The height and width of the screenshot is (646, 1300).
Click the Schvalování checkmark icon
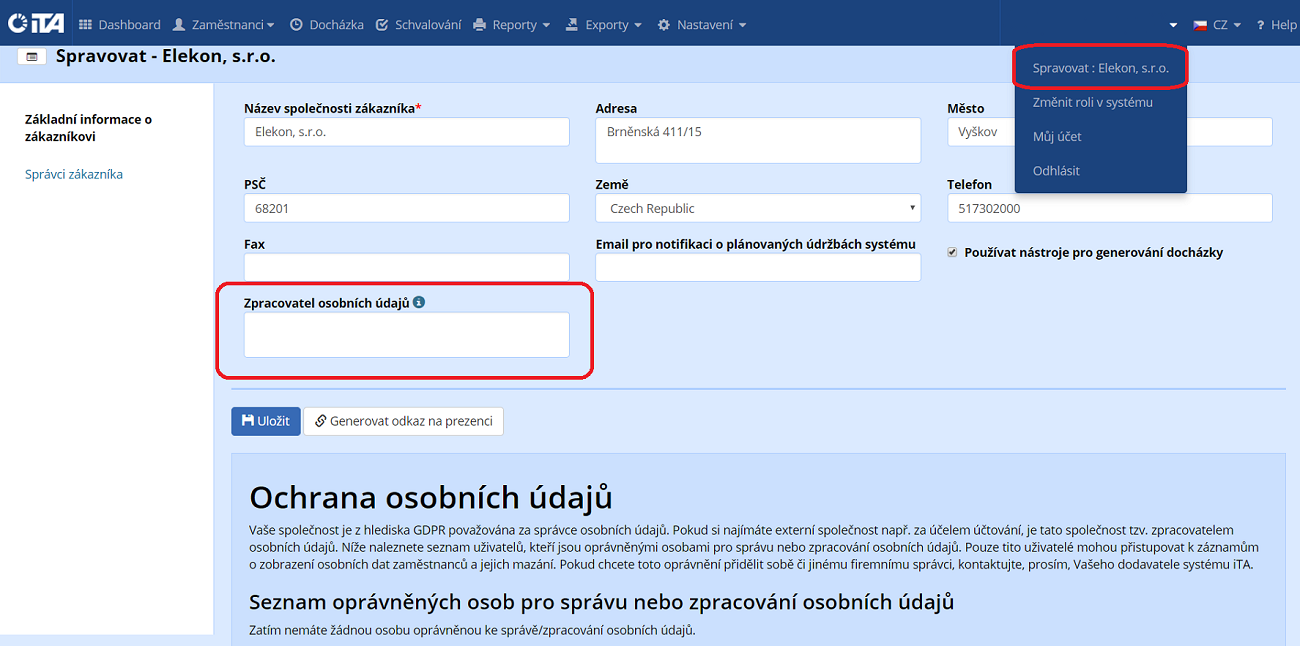382,24
